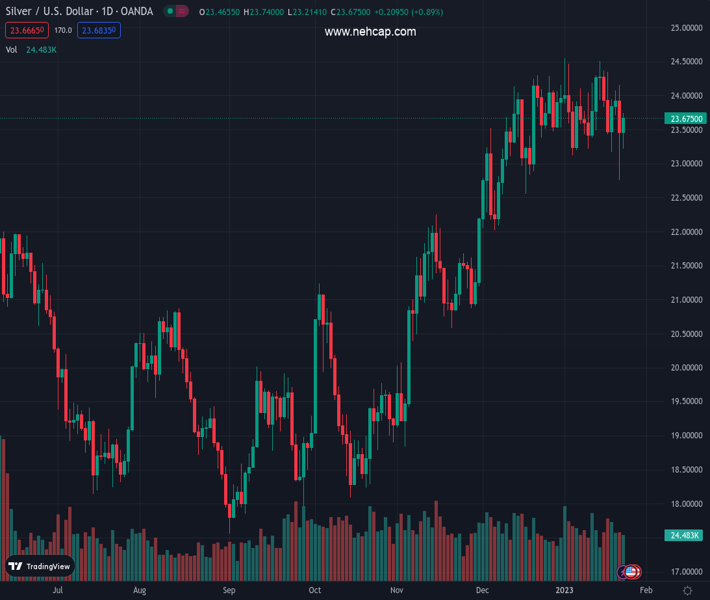Viewport: 710px width, 600px height.
Task: Click the volume label 24.483K on axis
Action: coord(683,536)
